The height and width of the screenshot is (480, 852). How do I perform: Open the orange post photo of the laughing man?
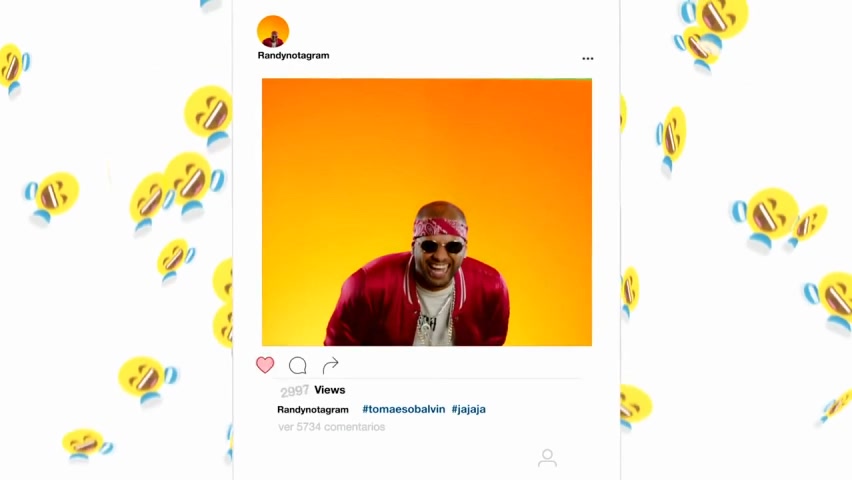[x=427, y=212]
